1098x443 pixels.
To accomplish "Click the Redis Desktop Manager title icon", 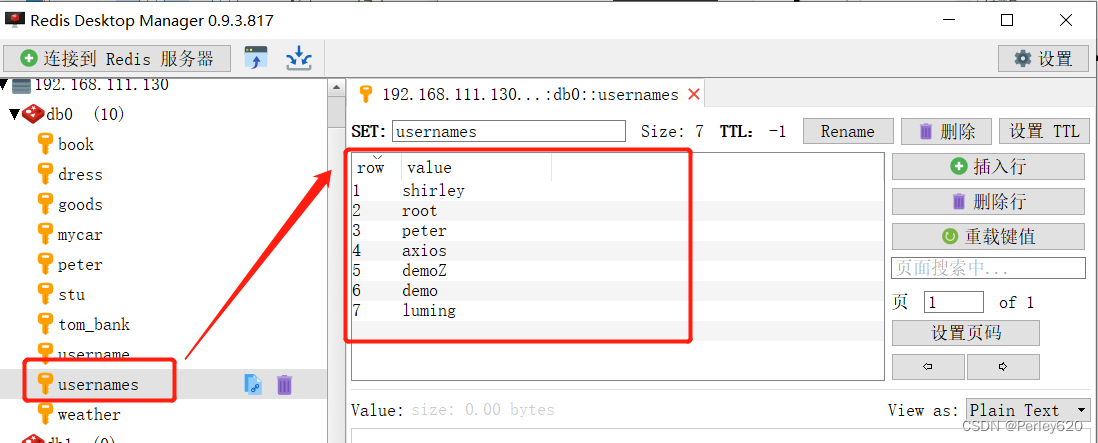I will pyautogui.click(x=15, y=20).
